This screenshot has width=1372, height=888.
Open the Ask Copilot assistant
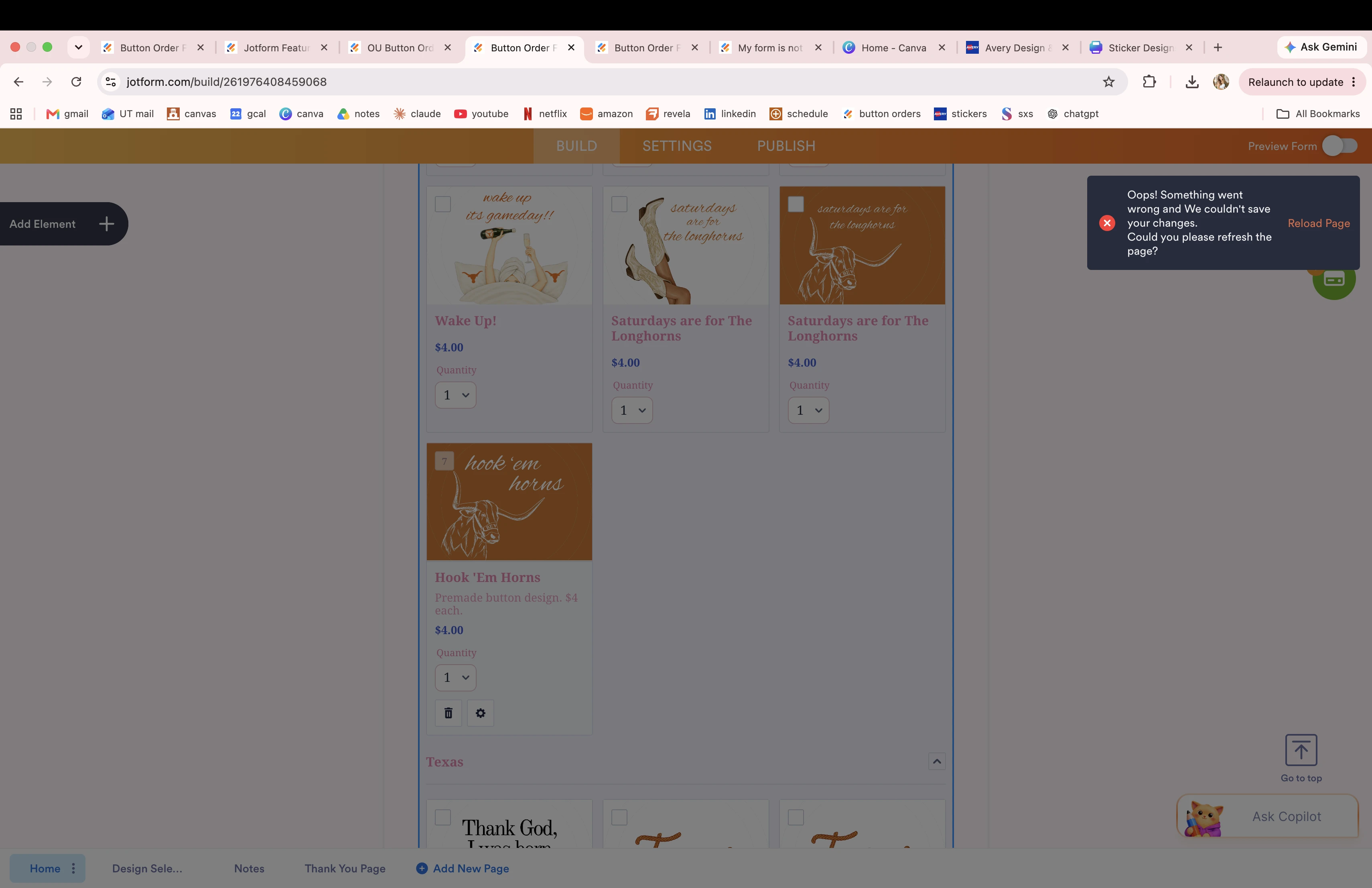coord(1267,816)
